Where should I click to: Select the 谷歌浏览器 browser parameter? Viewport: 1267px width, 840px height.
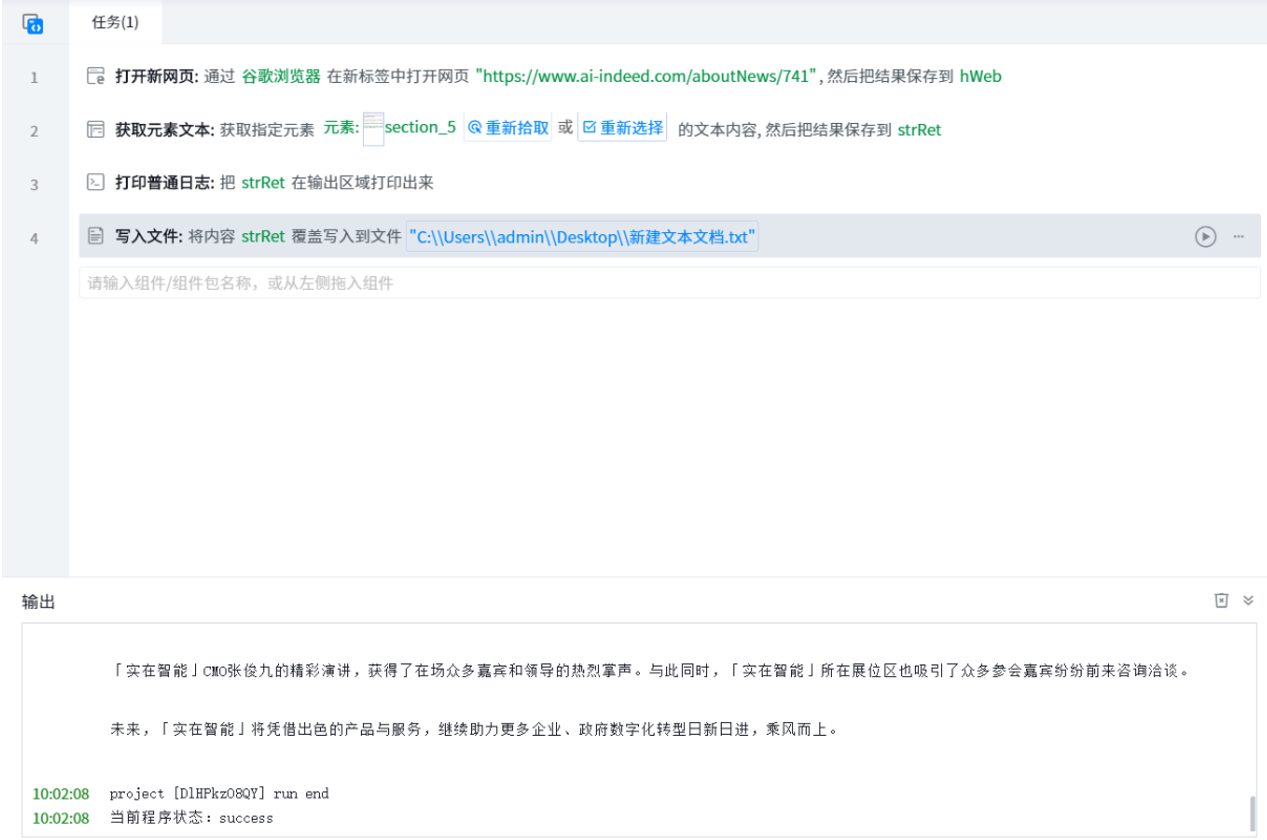281,76
